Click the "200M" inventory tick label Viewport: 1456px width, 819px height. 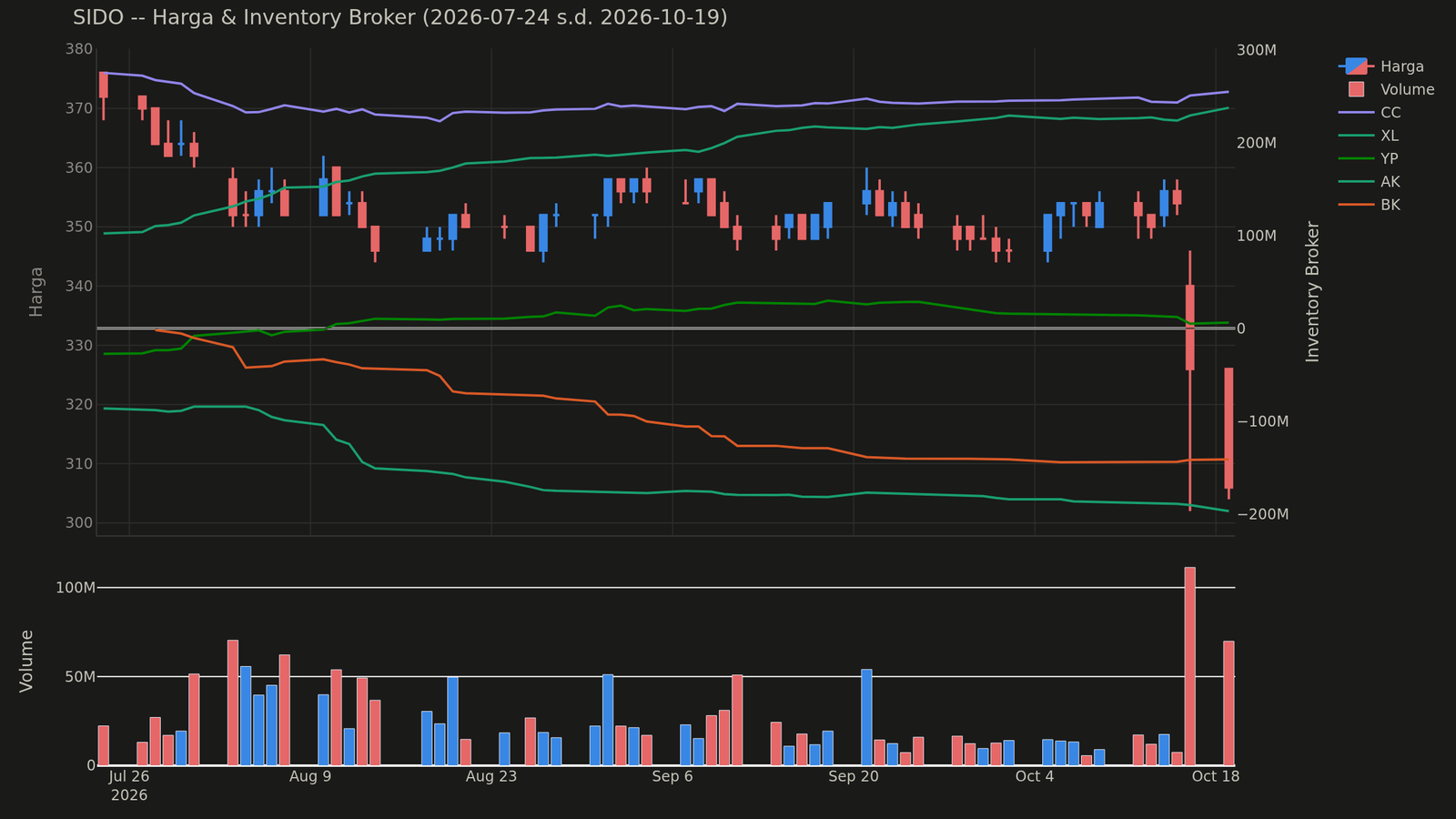click(1257, 143)
